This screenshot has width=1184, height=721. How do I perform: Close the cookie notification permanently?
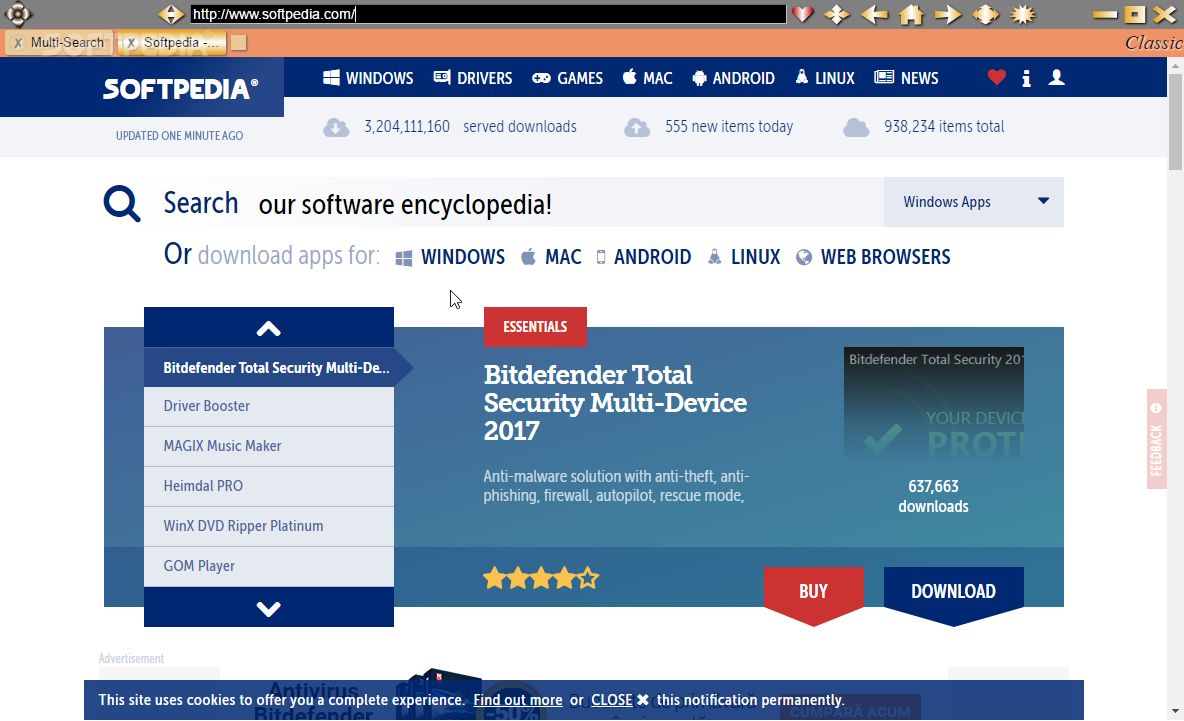(x=620, y=700)
